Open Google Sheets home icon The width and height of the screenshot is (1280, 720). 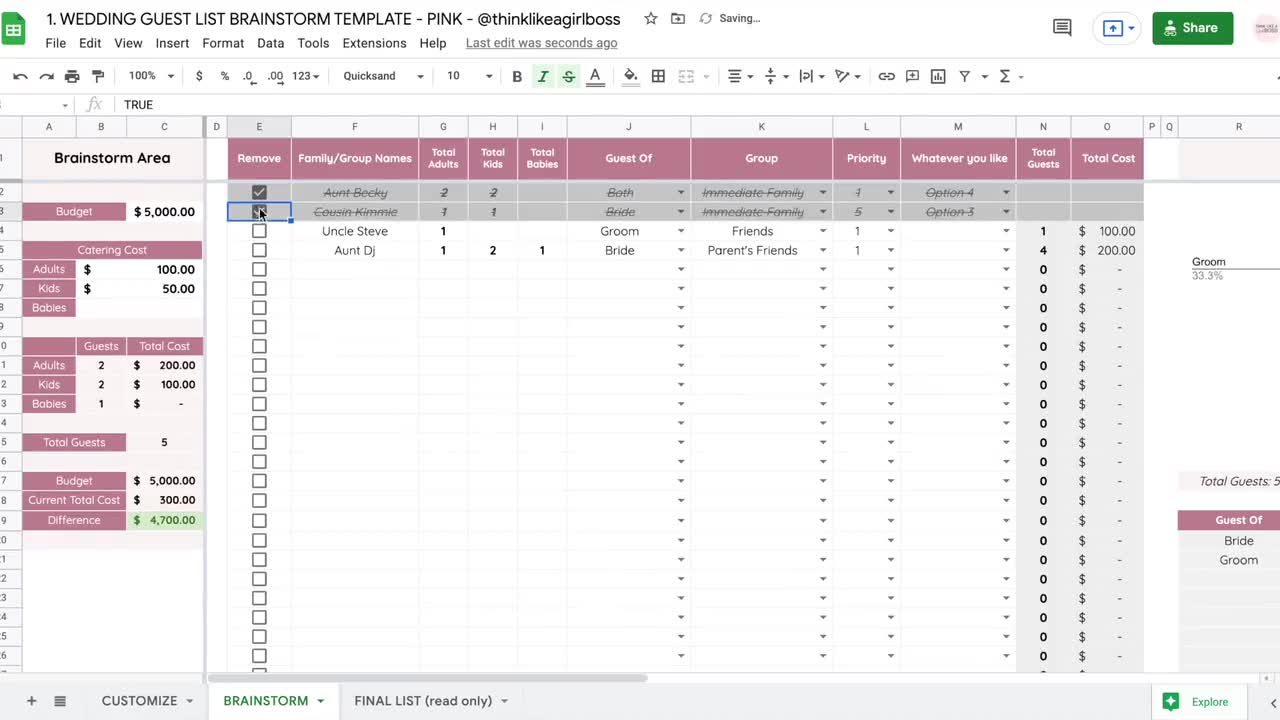click(14, 29)
